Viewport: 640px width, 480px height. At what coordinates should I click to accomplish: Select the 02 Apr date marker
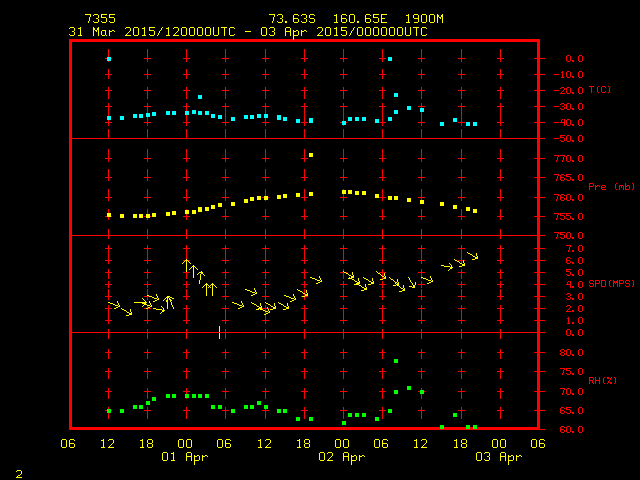coord(342,457)
